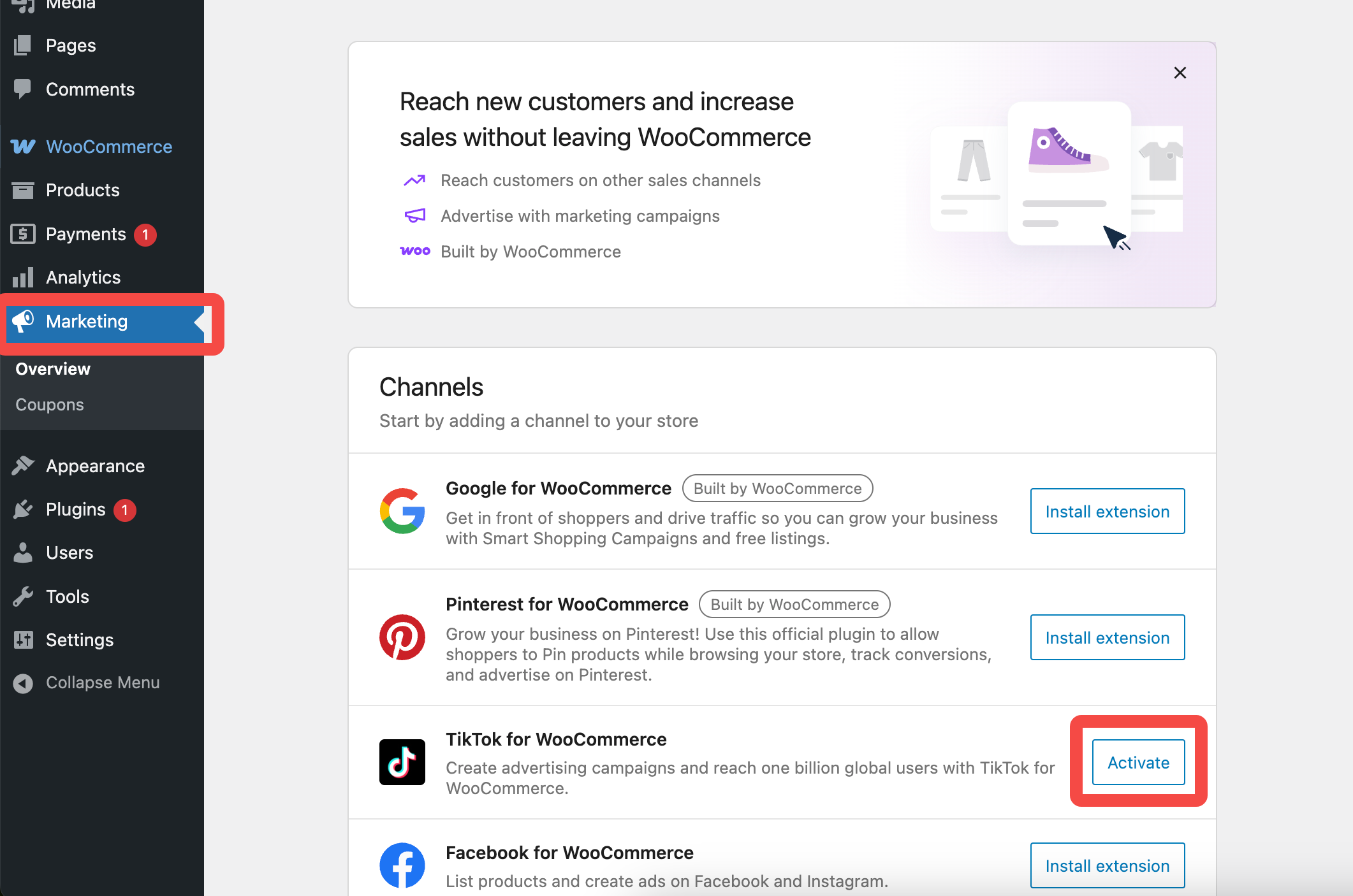
Task: Click the Google G logo icon
Action: click(402, 511)
